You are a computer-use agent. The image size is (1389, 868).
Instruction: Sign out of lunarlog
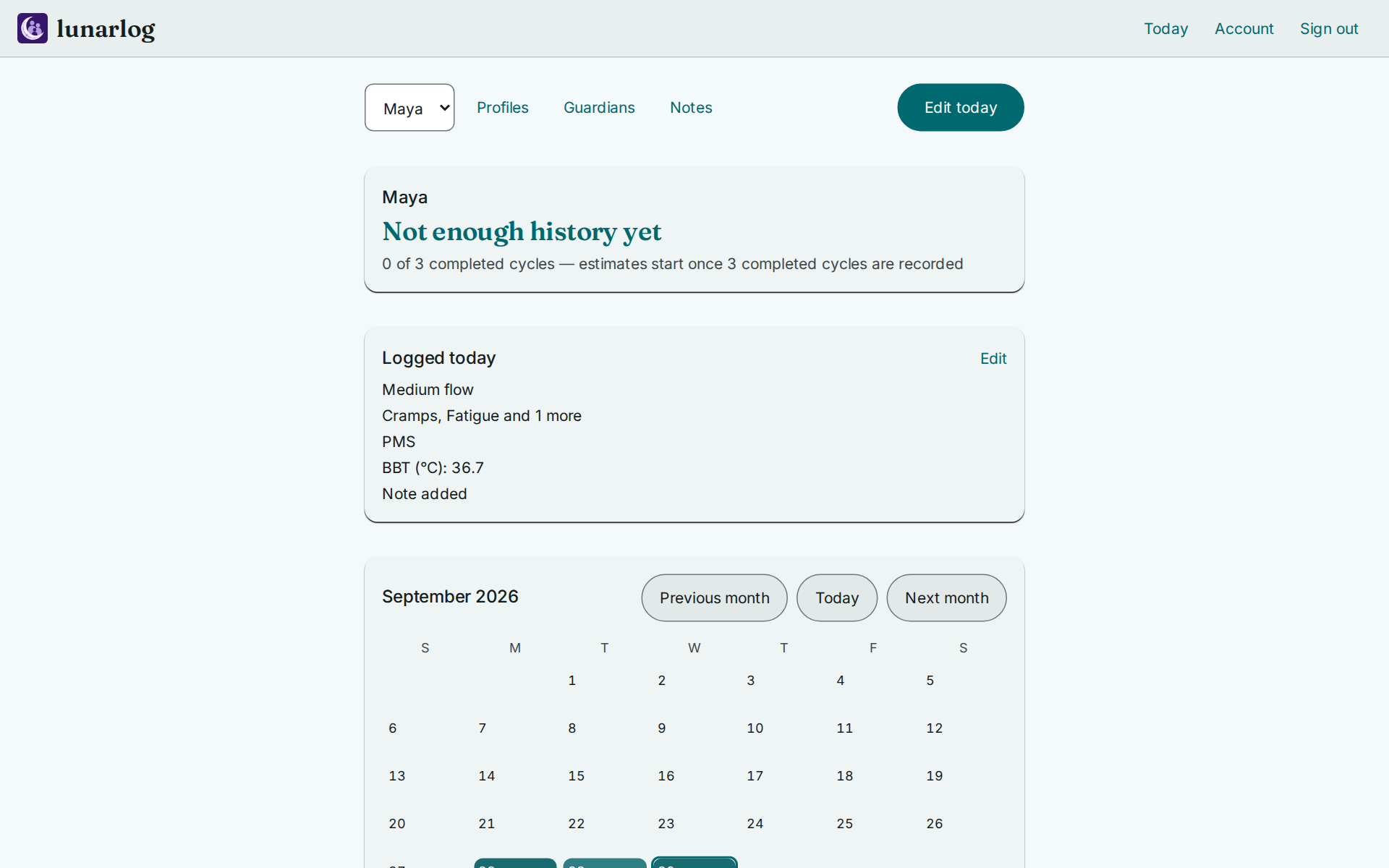[x=1329, y=29]
